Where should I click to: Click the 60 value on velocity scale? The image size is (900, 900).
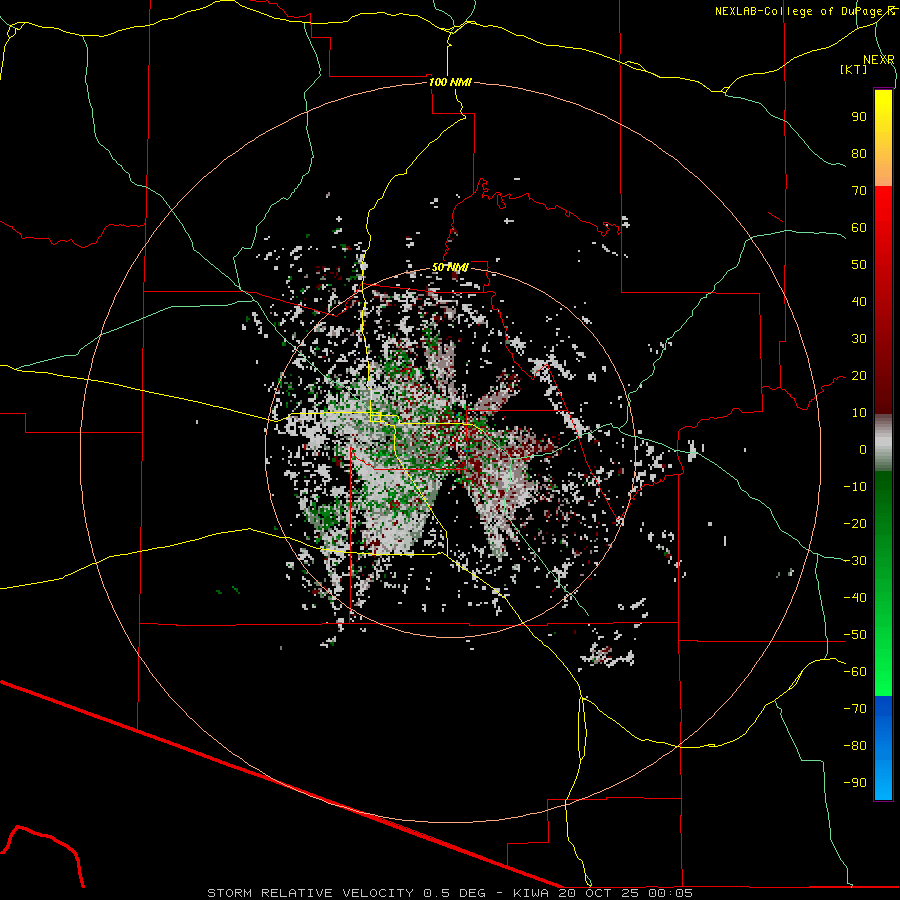pos(859,228)
